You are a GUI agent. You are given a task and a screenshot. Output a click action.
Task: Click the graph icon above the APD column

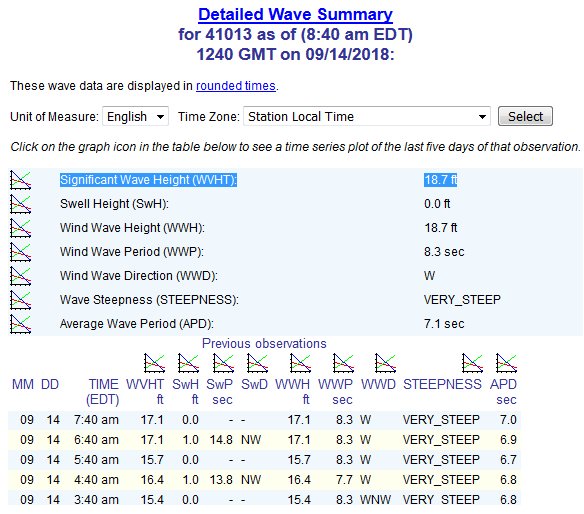pos(506,363)
